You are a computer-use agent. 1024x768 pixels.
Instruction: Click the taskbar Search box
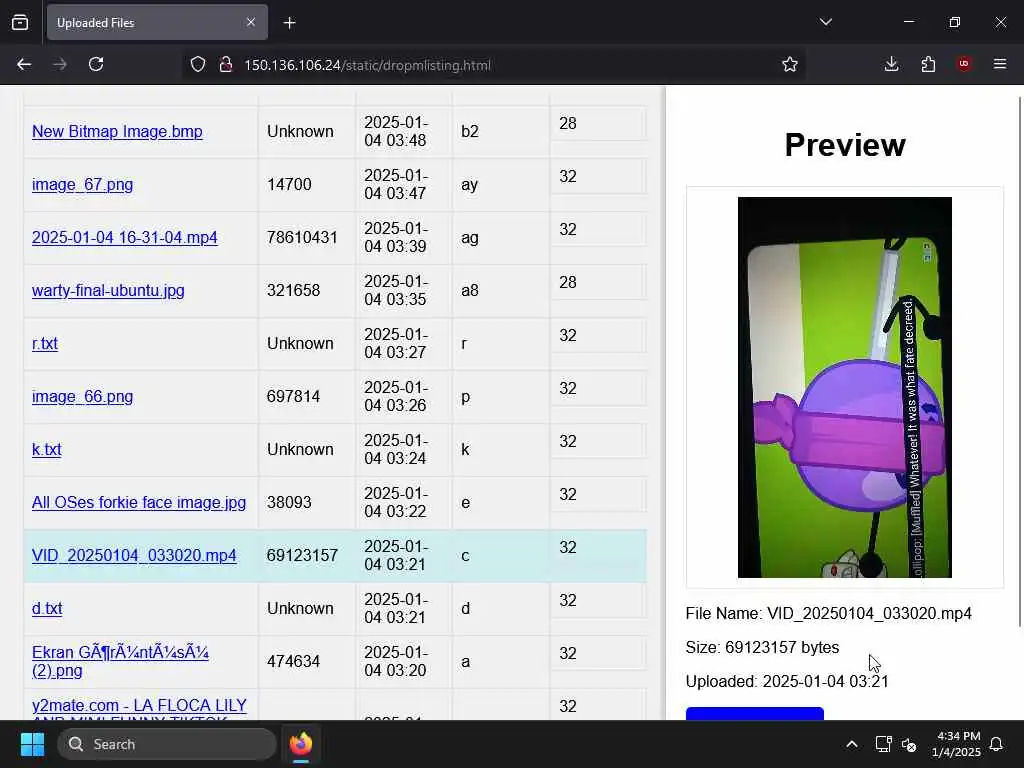tap(167, 744)
